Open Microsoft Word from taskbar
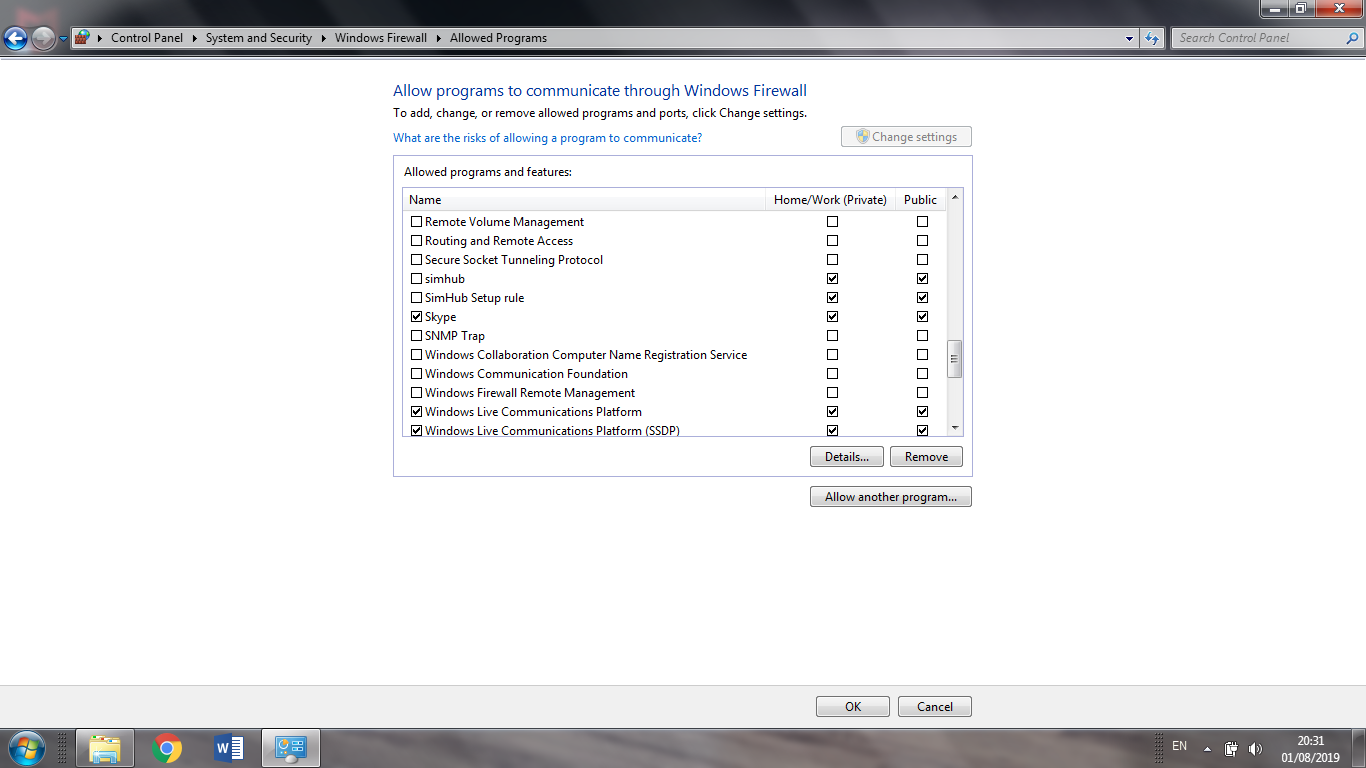 [229, 748]
